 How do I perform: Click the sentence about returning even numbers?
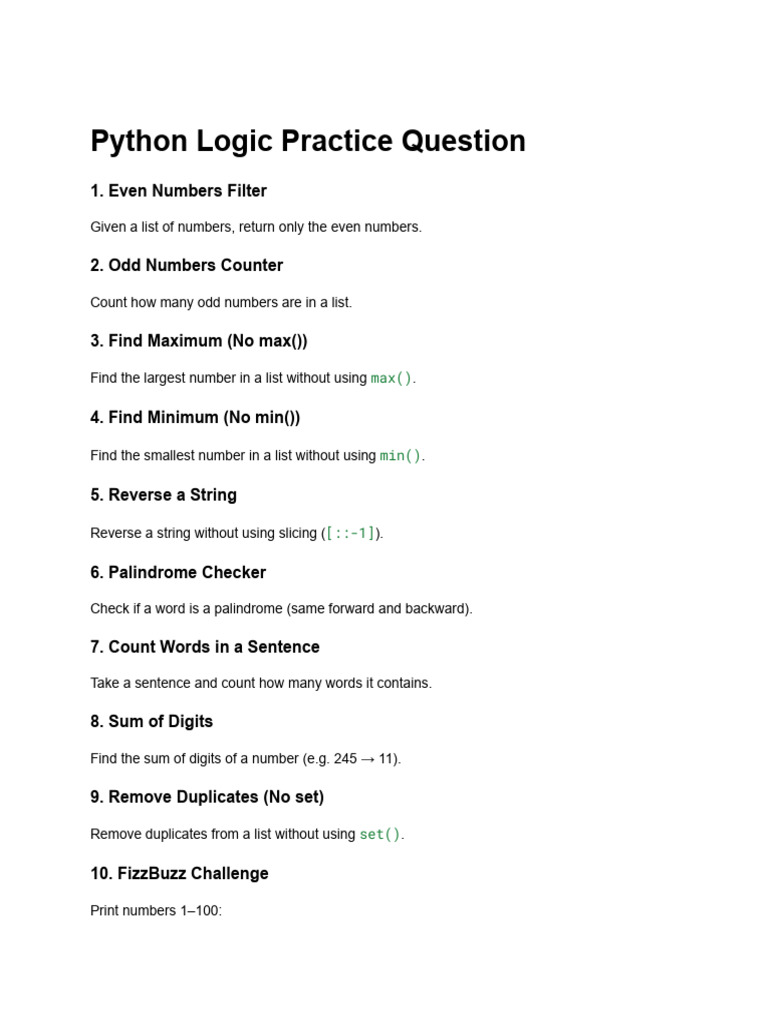pyautogui.click(x=256, y=227)
